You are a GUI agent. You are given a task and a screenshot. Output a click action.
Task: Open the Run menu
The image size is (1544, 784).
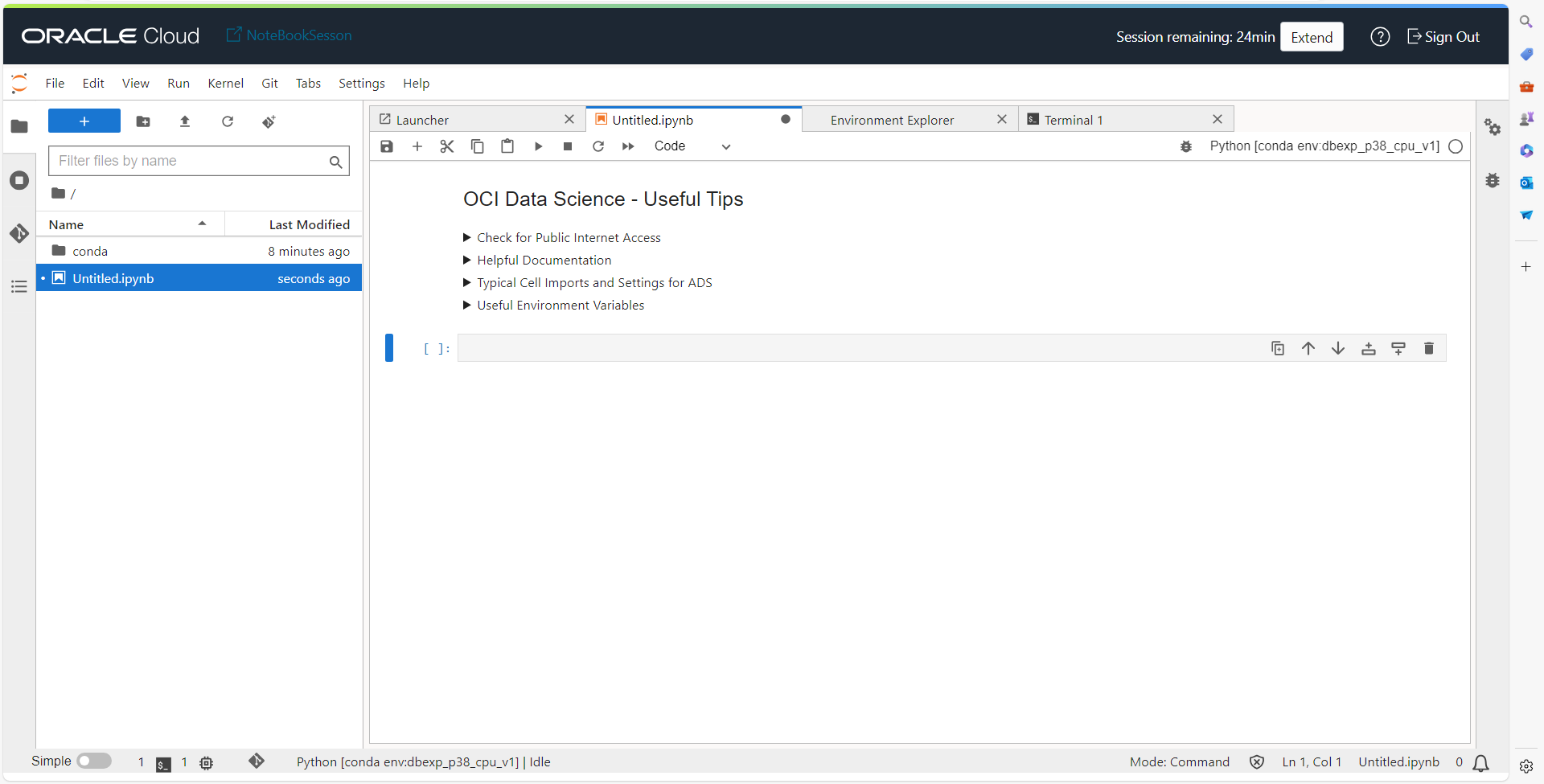tap(179, 84)
